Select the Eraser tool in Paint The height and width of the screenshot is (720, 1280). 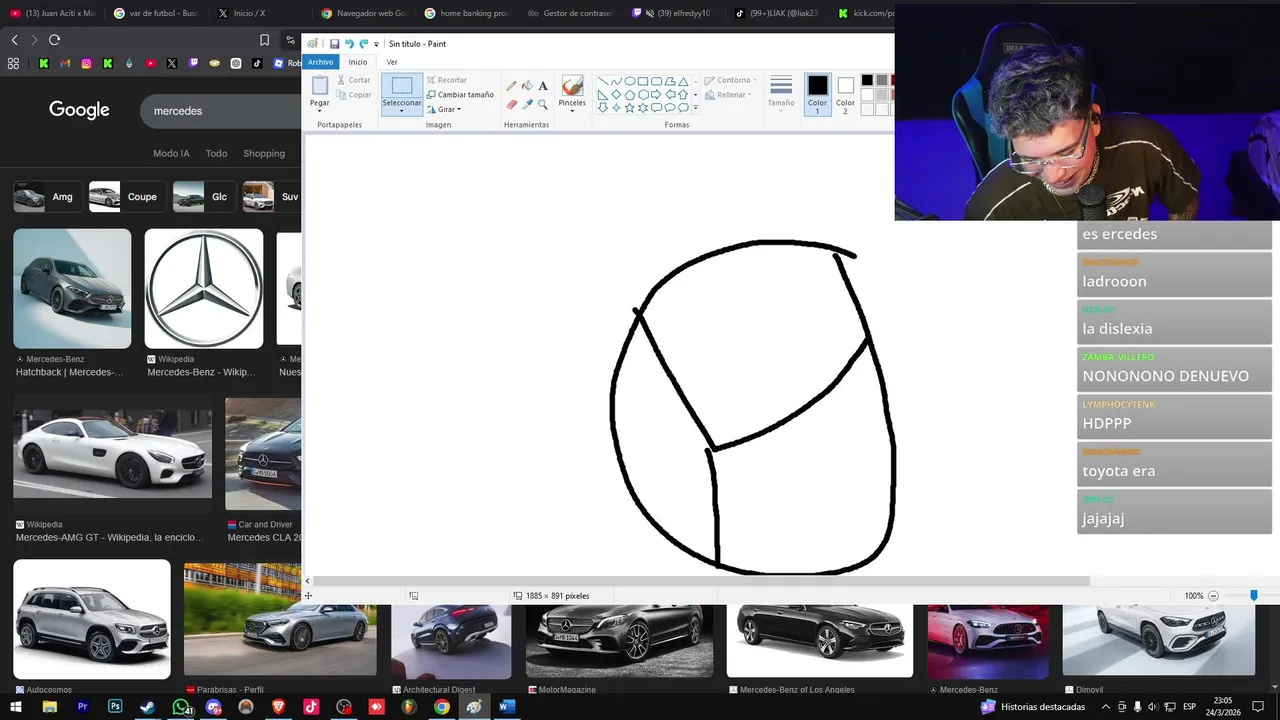pyautogui.click(x=512, y=104)
